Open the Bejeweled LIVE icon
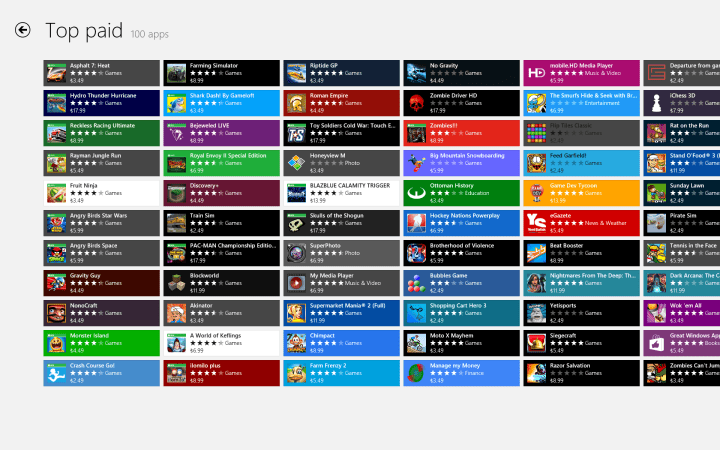 (176, 133)
